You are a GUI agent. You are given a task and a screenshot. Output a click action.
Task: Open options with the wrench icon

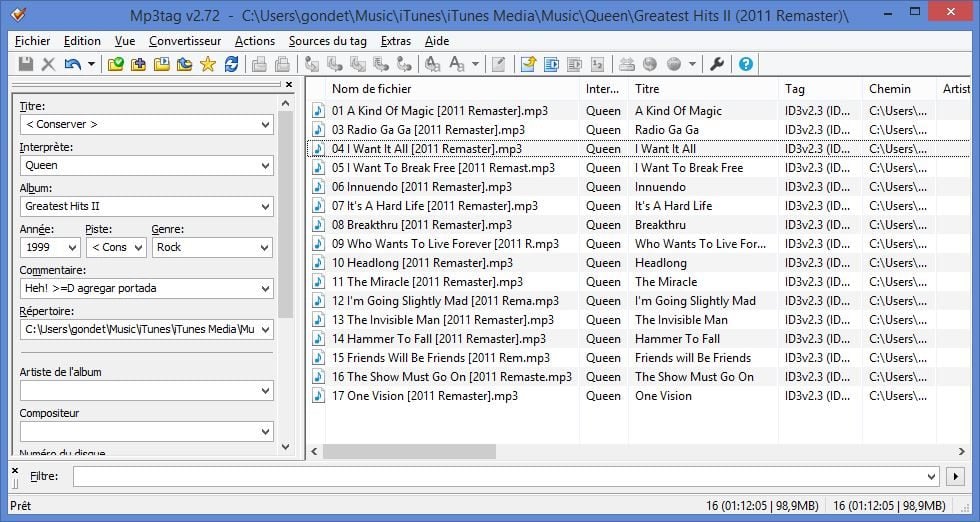pos(716,64)
